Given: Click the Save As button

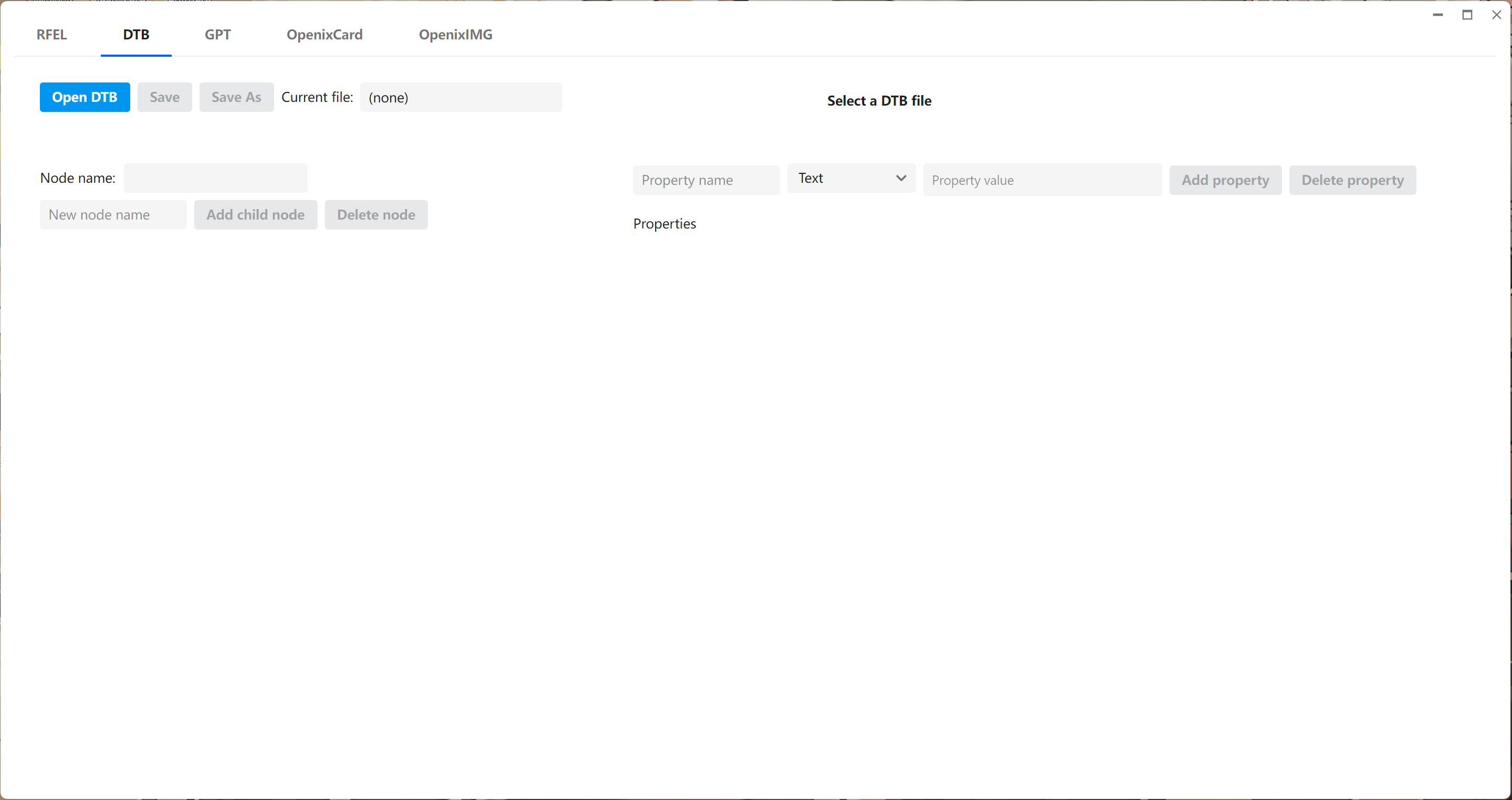Looking at the screenshot, I should (x=236, y=97).
